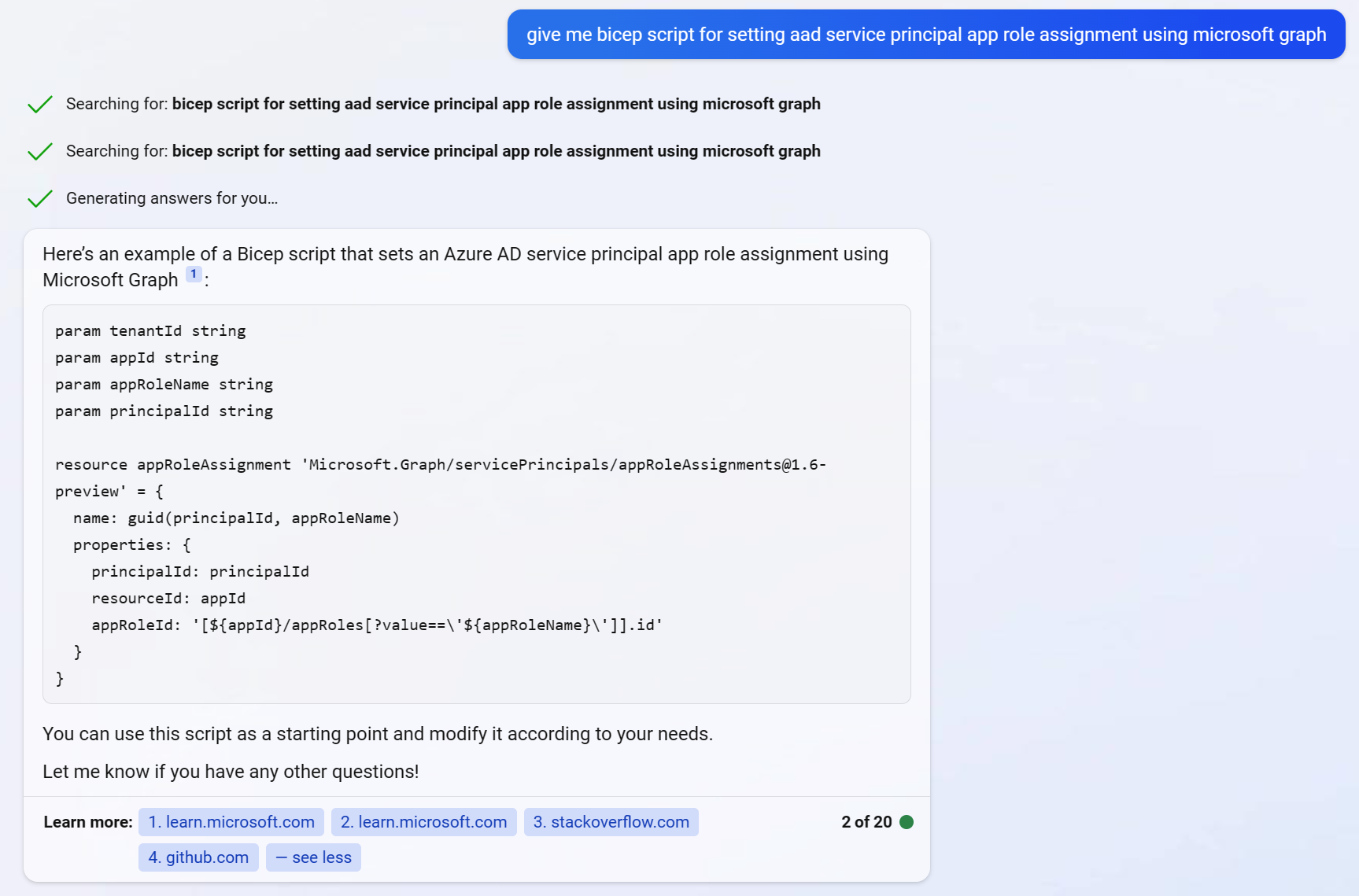The image size is (1359, 896).
Task: Open the github.com source link
Action: (x=198, y=857)
